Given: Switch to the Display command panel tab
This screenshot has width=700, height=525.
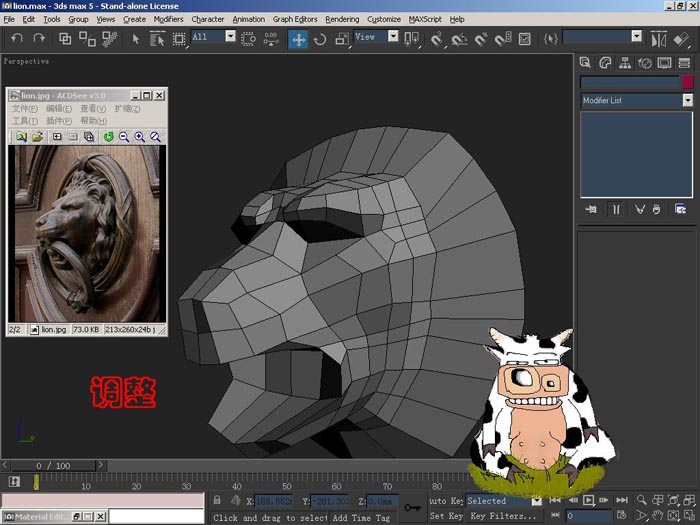Looking at the screenshot, I should pos(664,63).
